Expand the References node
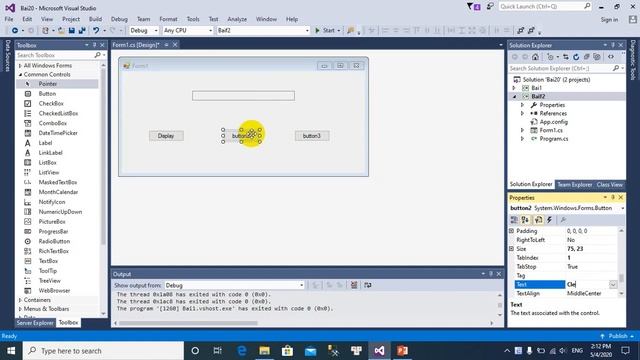Screen dimensions: 640x360 tap(522, 113)
